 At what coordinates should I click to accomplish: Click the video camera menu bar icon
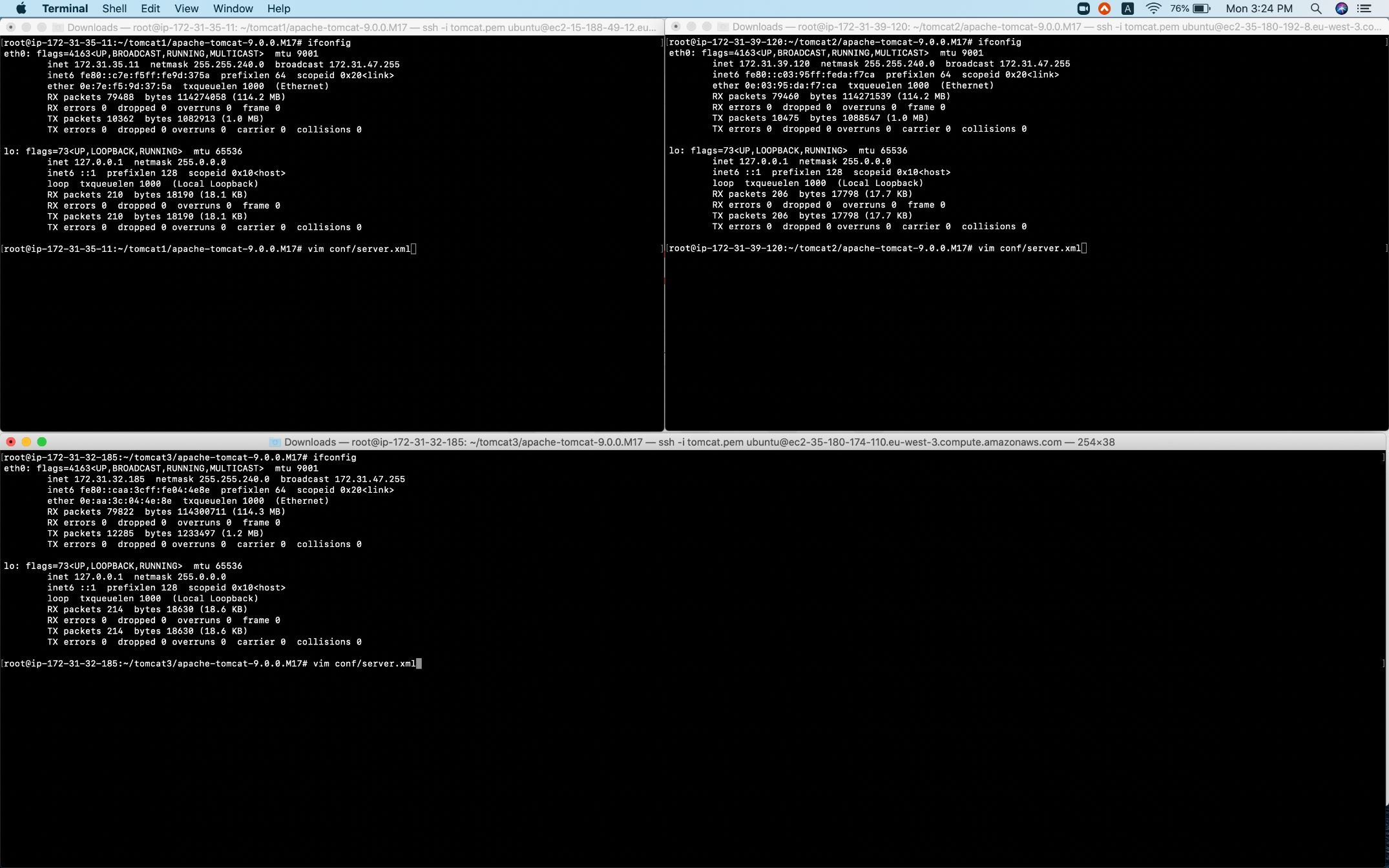[1083, 8]
